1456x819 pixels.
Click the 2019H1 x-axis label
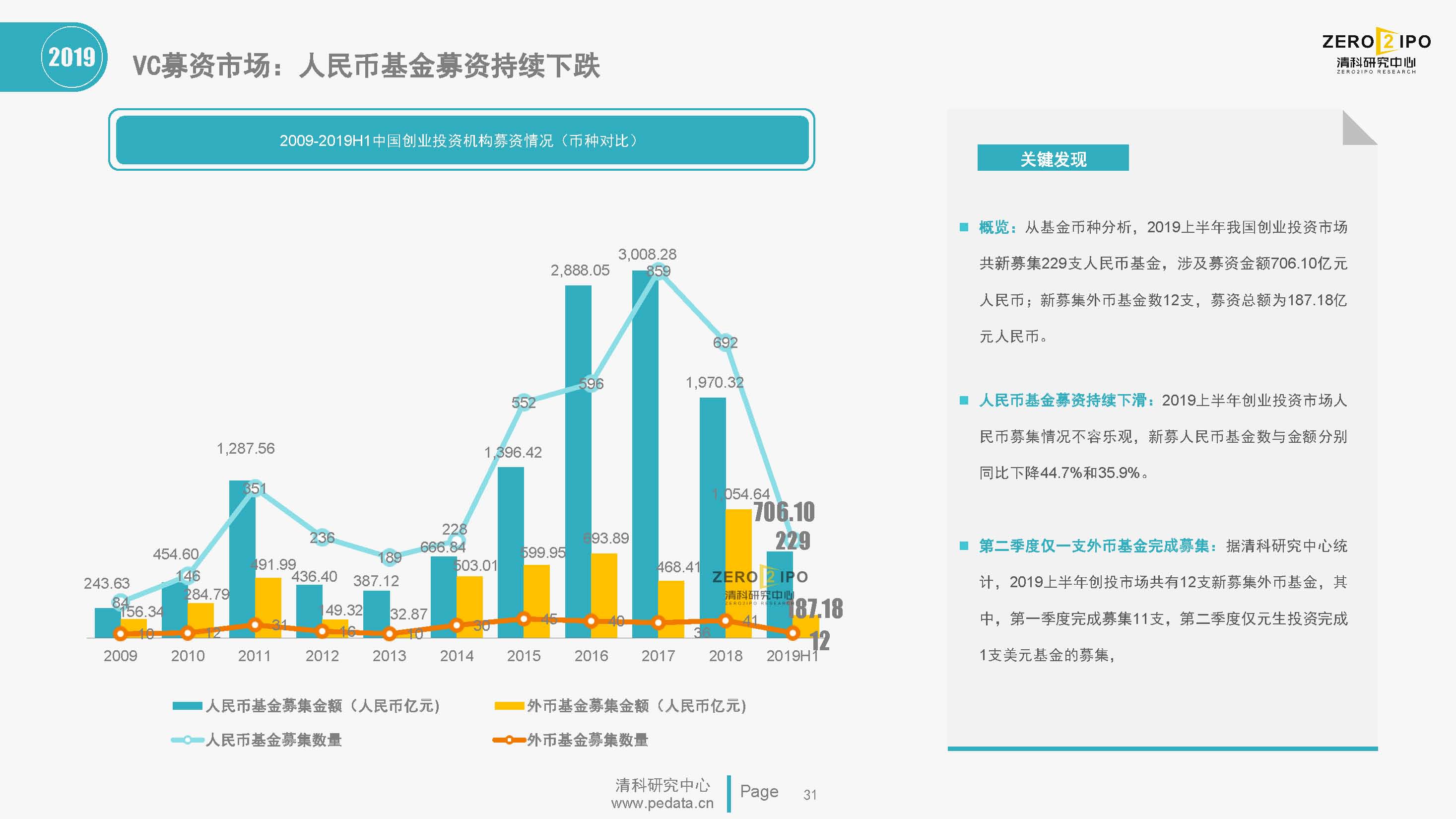click(792, 656)
